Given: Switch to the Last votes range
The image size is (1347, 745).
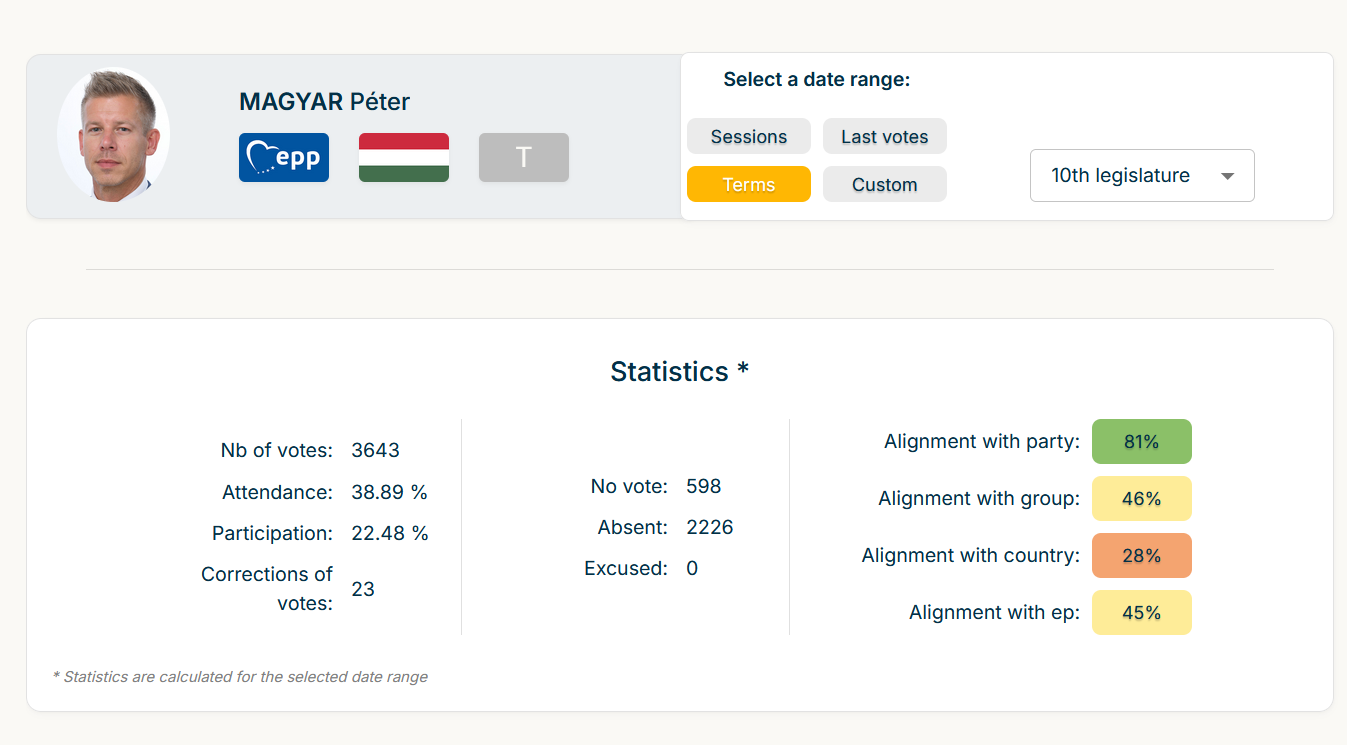Looking at the screenshot, I should tap(884, 137).
